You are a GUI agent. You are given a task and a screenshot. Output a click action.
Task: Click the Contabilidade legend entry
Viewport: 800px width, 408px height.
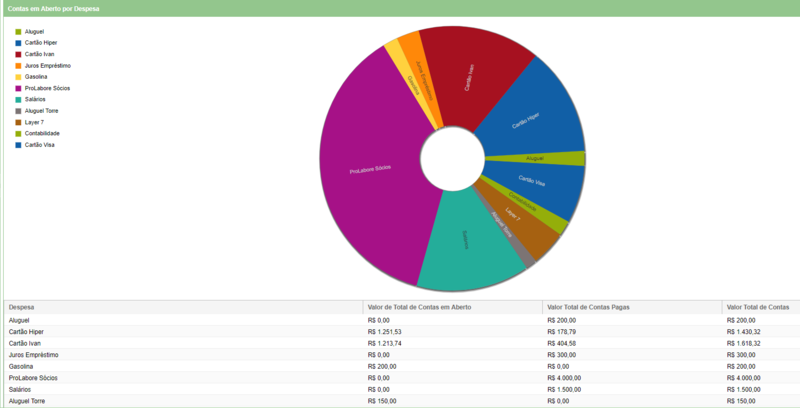tap(42, 133)
